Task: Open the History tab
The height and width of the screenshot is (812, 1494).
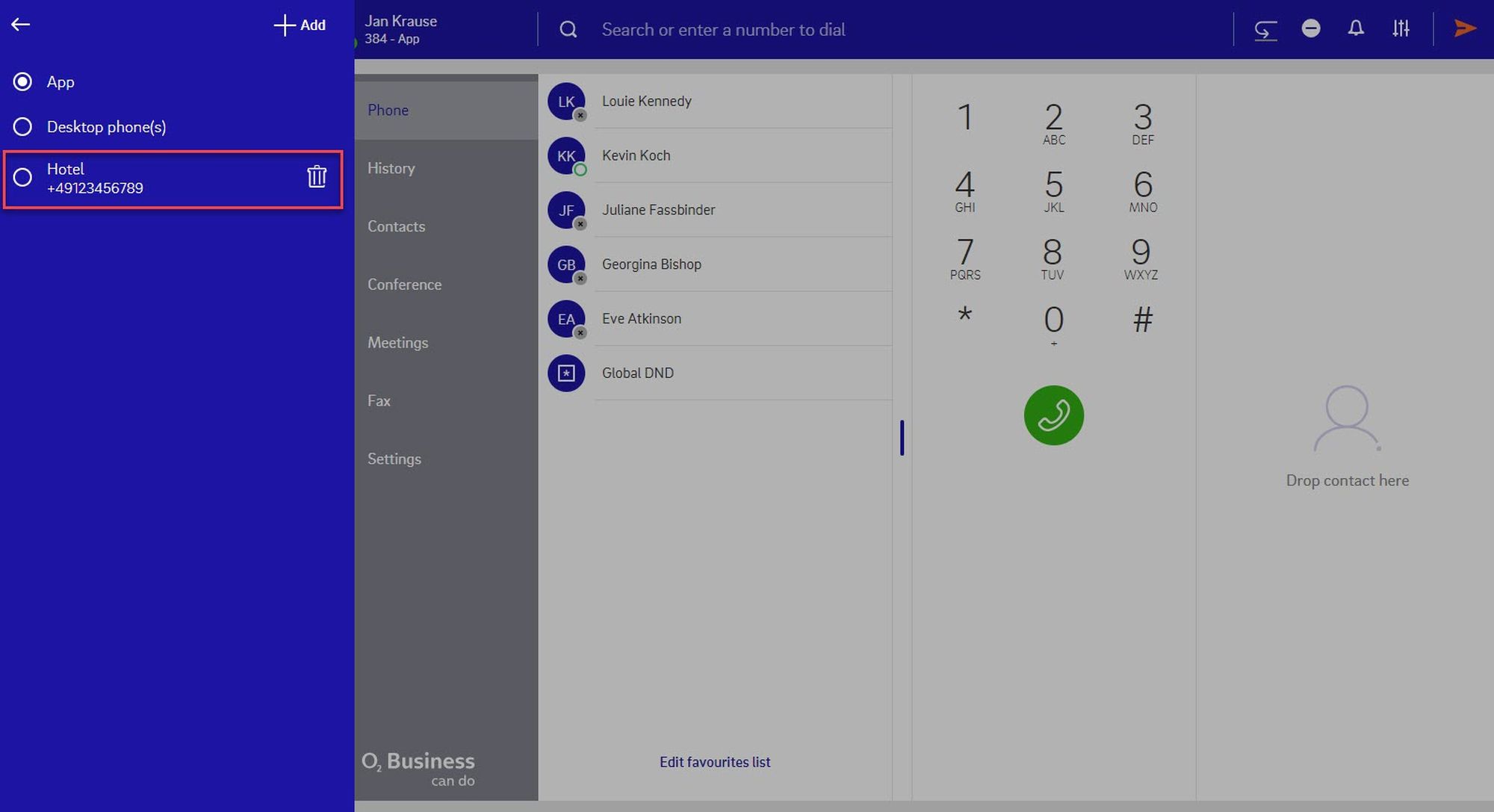Action: [x=391, y=168]
